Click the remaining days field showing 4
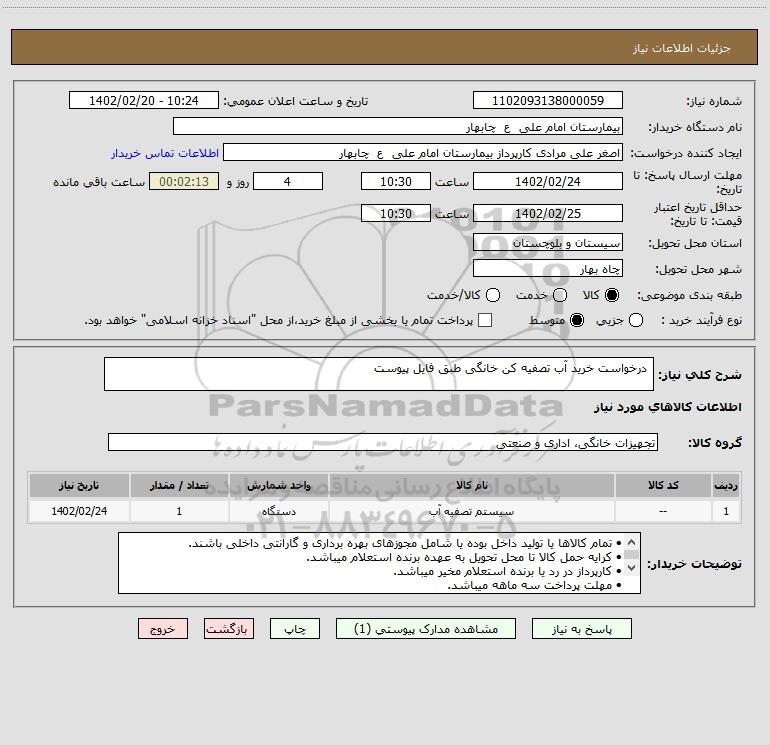The image size is (770, 745). (288, 181)
